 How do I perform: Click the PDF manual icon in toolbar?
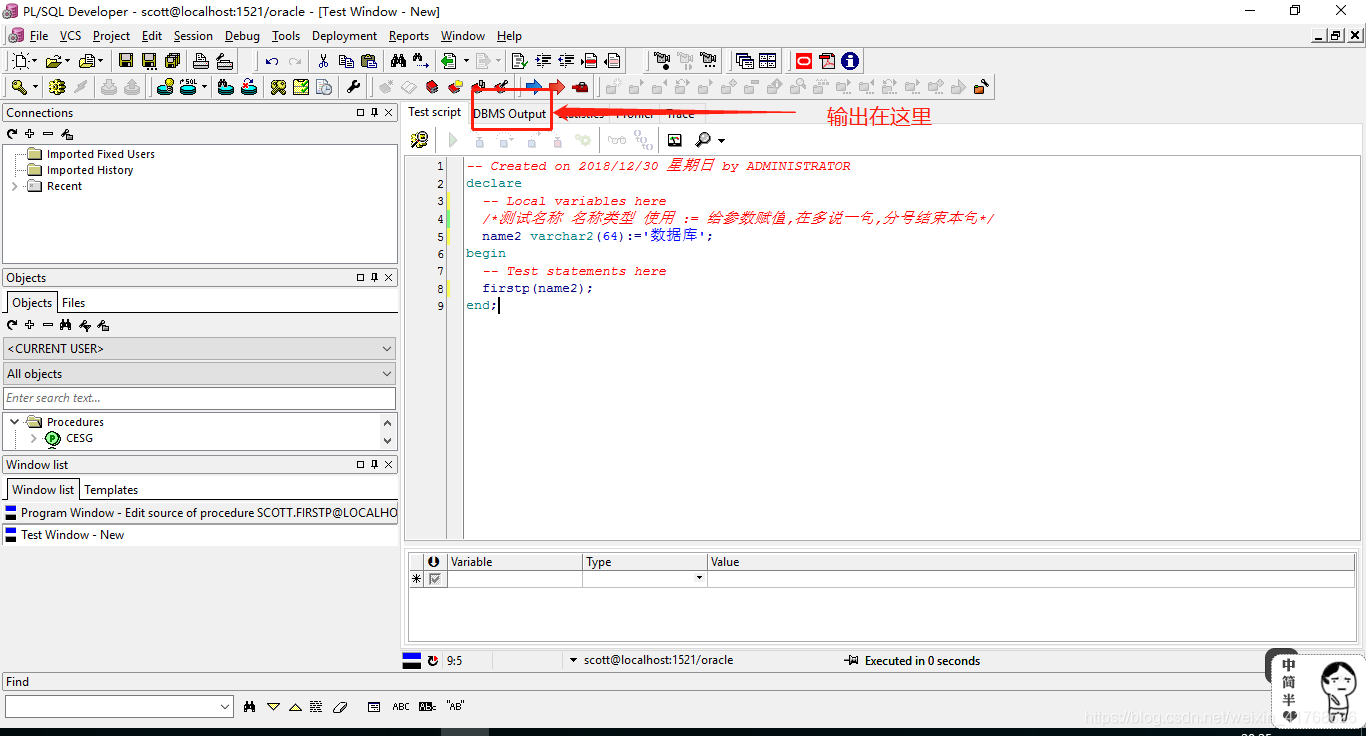pyautogui.click(x=827, y=61)
